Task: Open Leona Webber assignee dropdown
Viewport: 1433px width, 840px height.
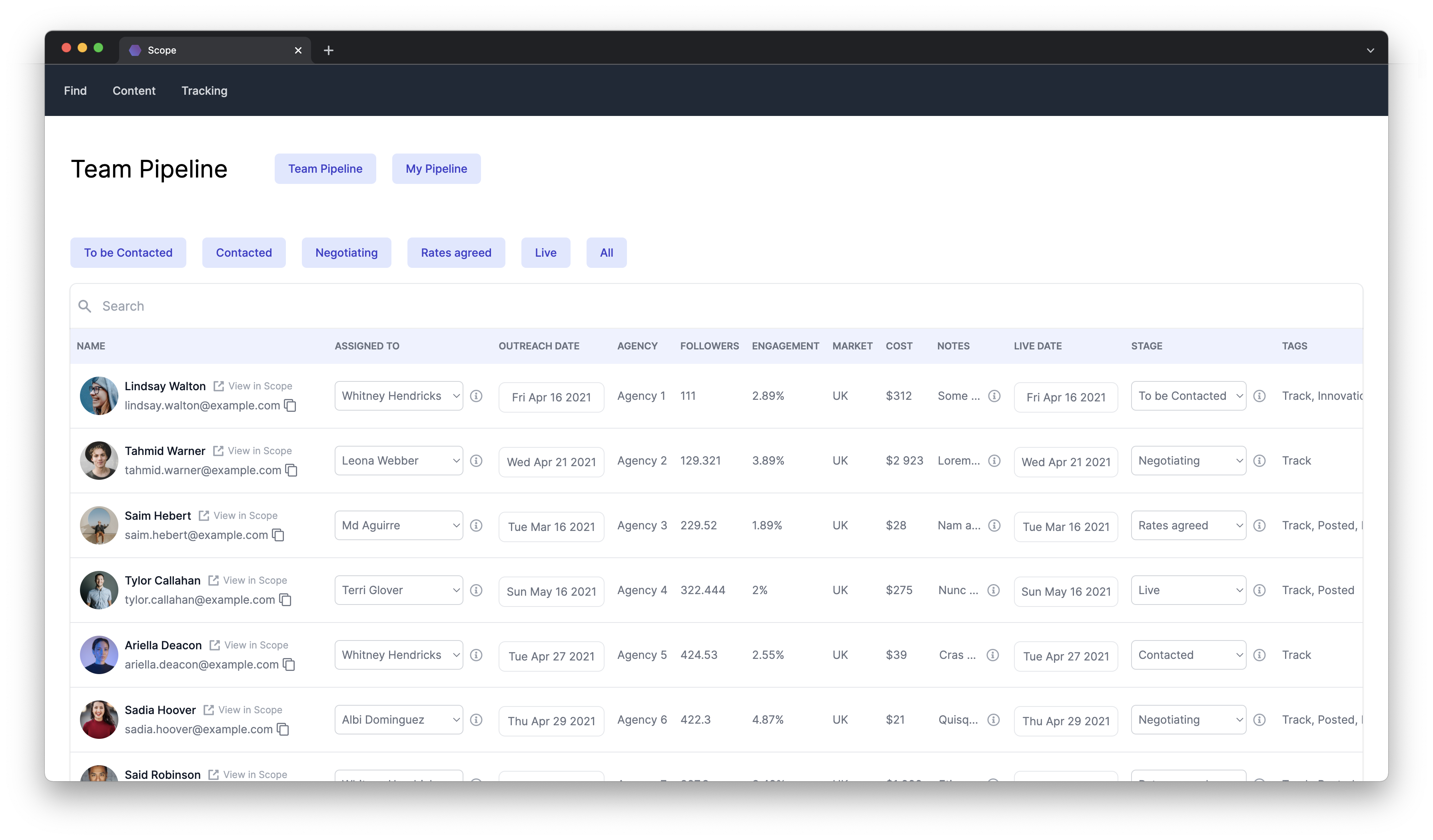Action: click(x=399, y=461)
